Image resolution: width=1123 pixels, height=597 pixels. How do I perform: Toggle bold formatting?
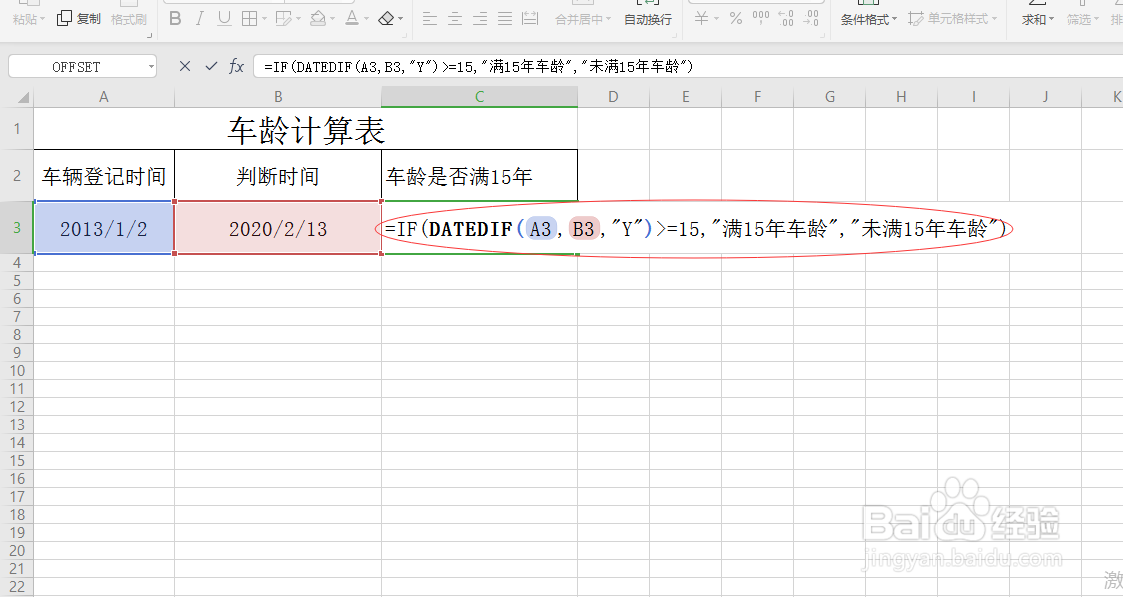click(175, 19)
